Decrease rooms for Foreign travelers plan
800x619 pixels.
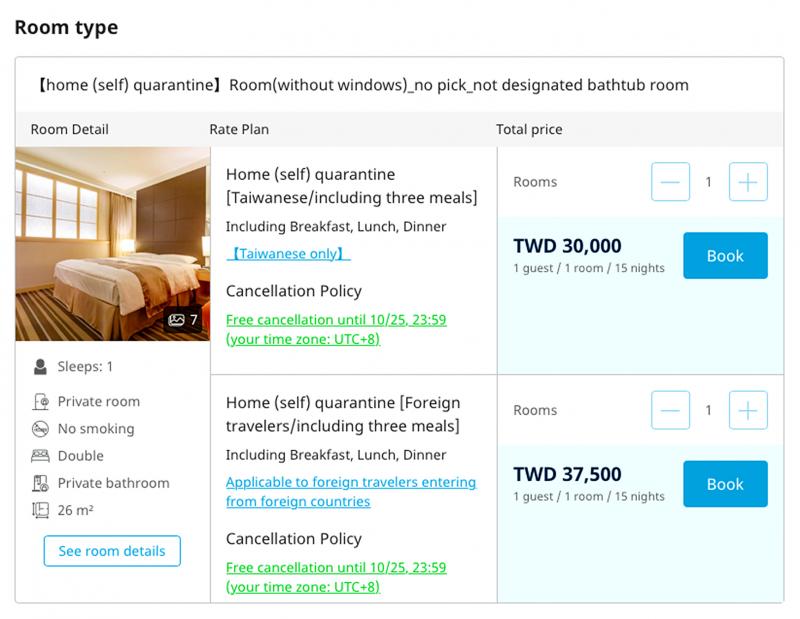(x=670, y=410)
